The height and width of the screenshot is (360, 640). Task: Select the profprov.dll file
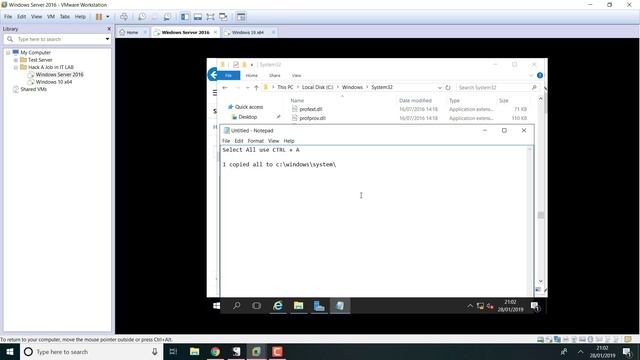click(313, 118)
